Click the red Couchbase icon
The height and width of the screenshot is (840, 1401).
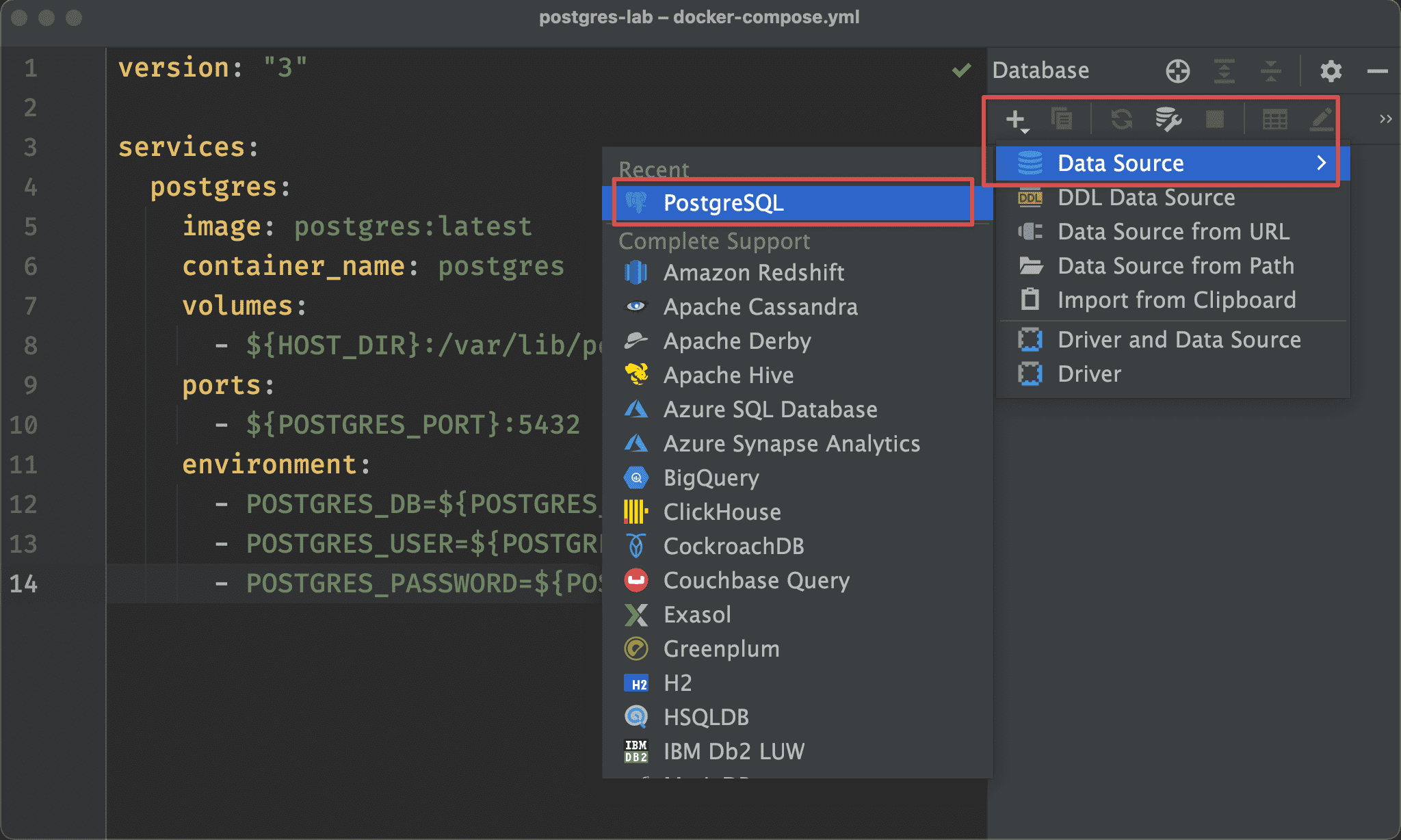pyautogui.click(x=636, y=580)
